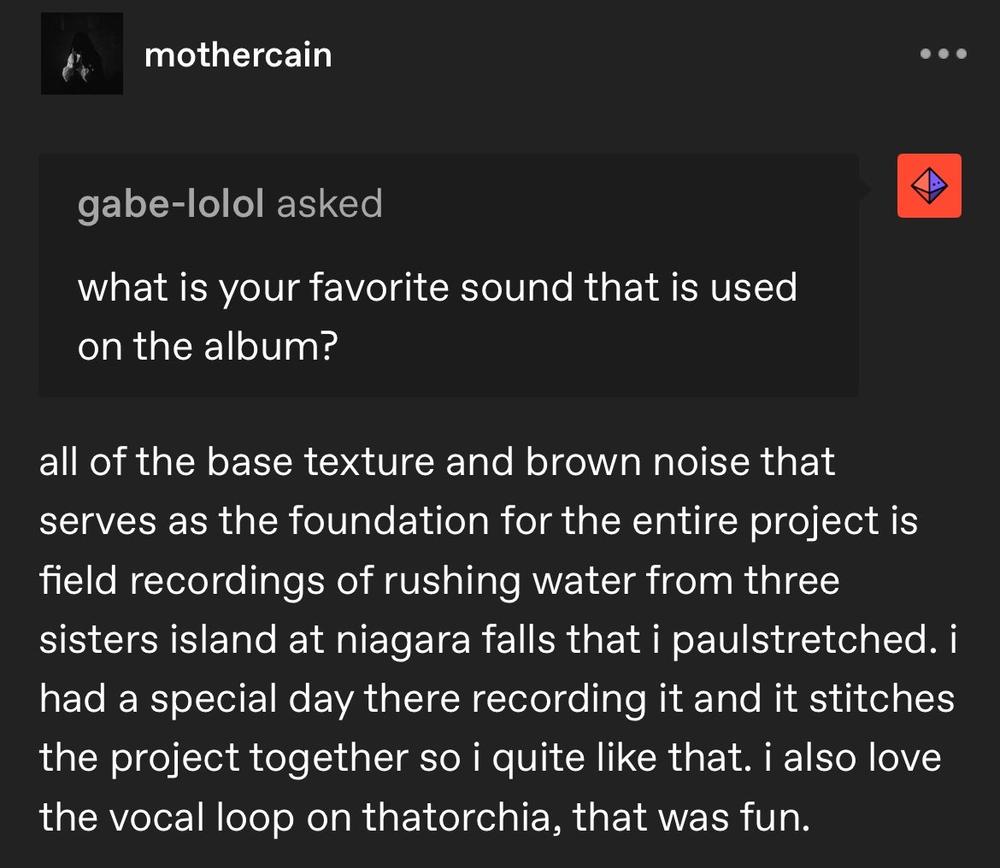
Task: Visit the mothercain blog via username
Action: click(238, 55)
